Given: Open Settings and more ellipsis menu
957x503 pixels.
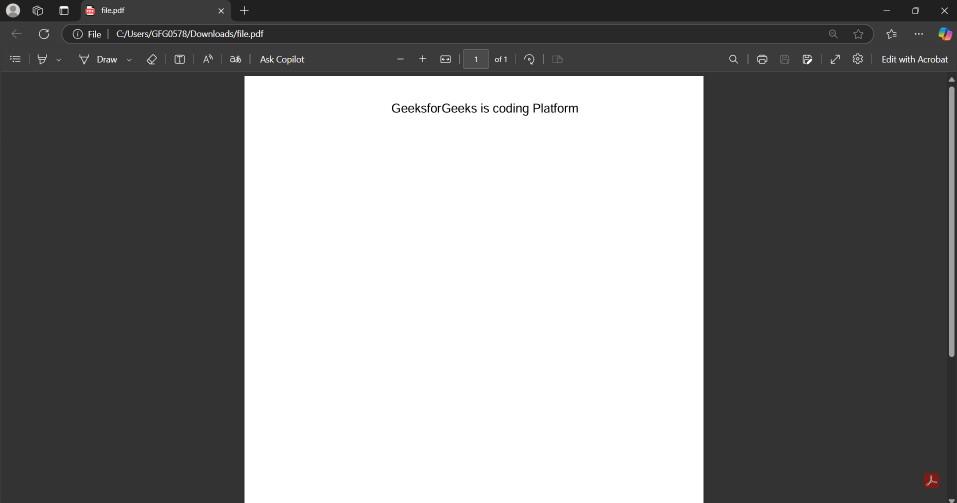Looking at the screenshot, I should click(x=919, y=34).
